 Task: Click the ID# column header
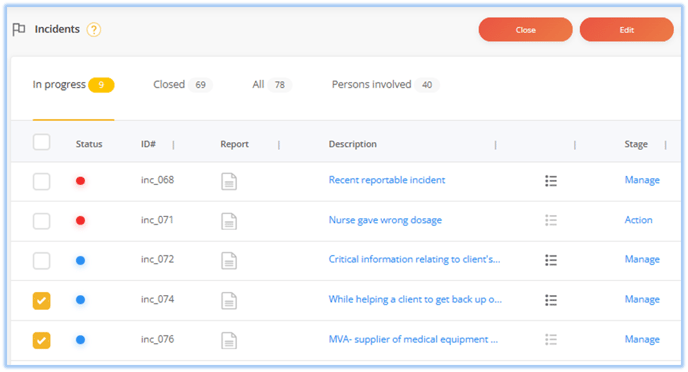pos(148,144)
